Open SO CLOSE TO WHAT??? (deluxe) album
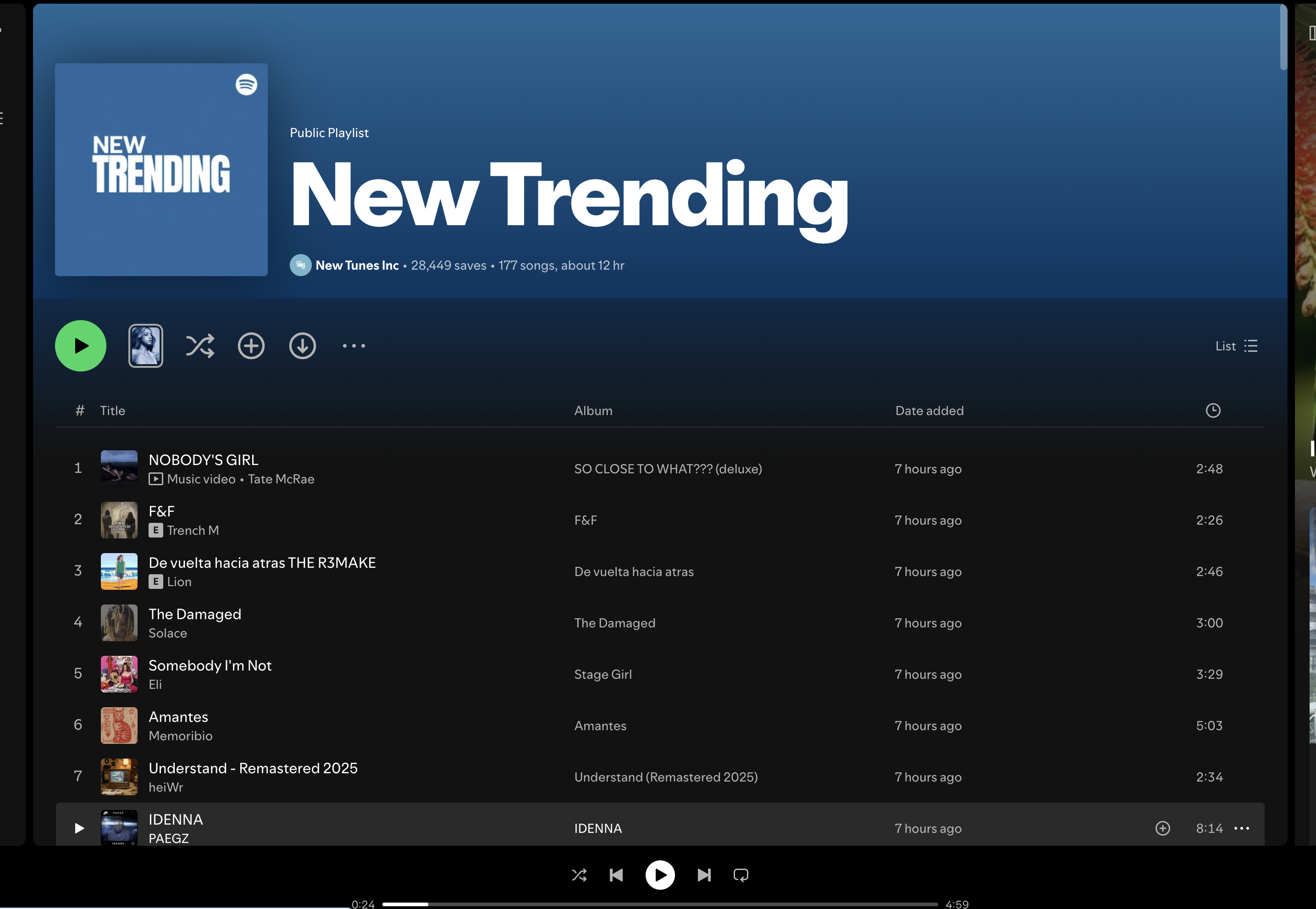 [x=668, y=469]
